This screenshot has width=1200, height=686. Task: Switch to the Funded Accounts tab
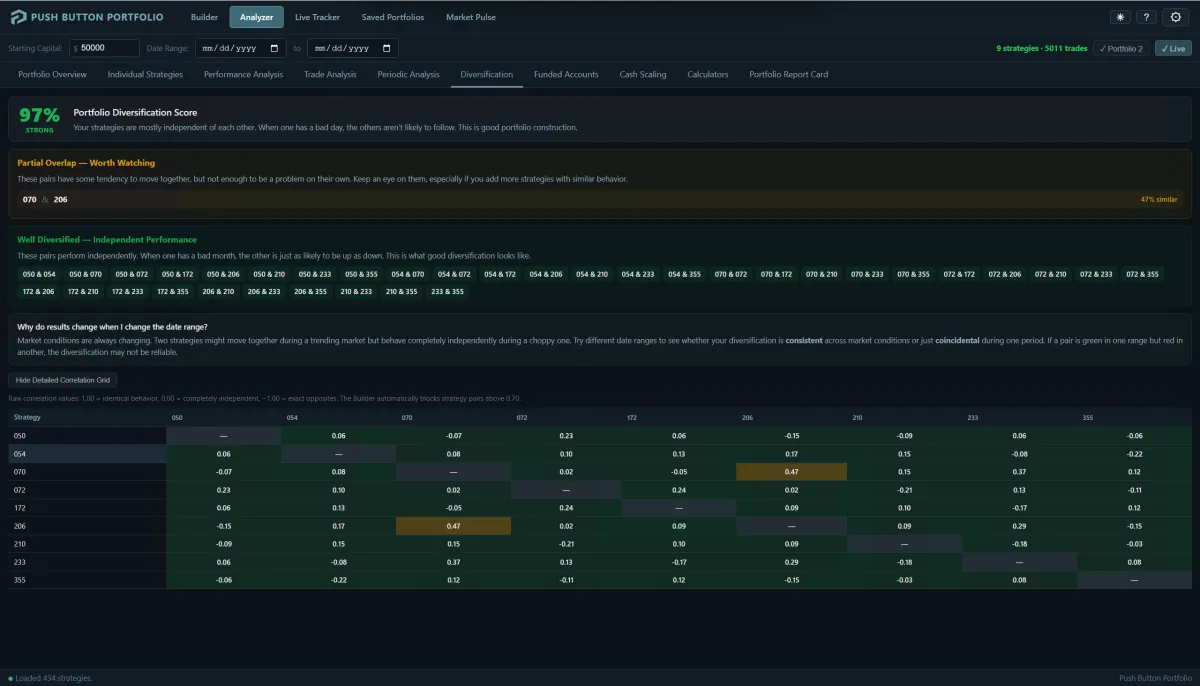point(566,74)
